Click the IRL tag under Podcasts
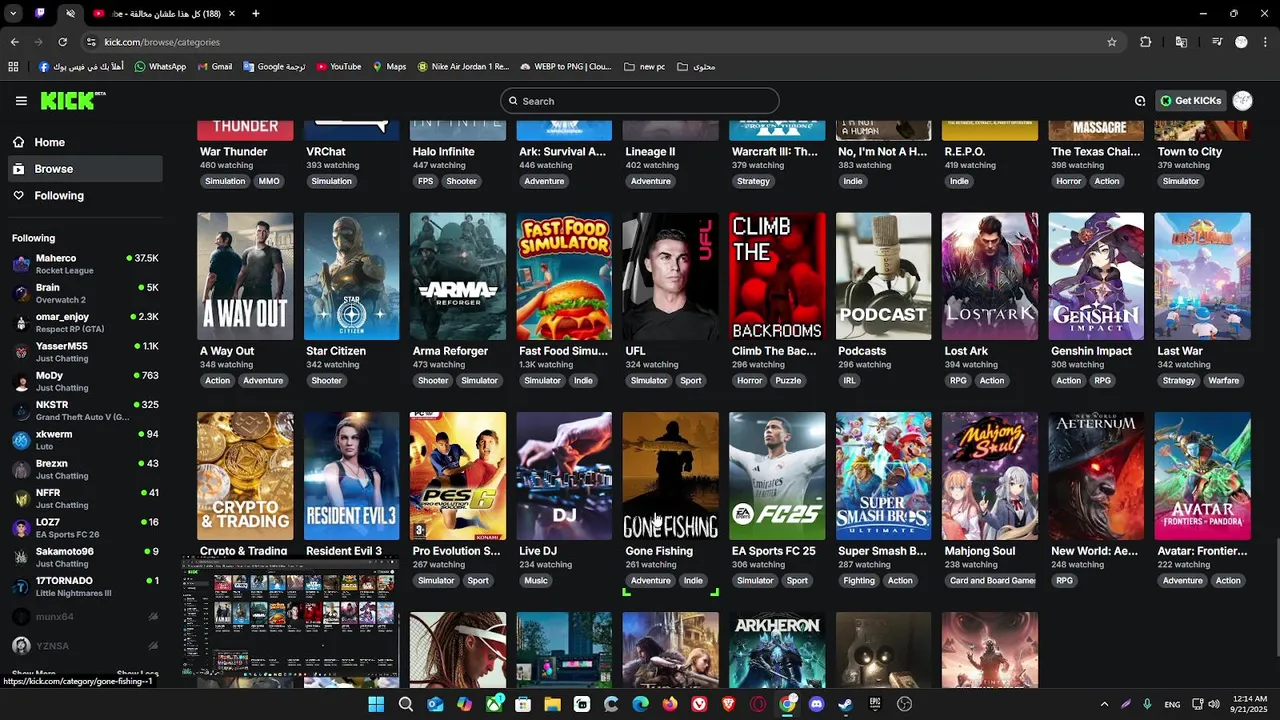1280x720 pixels. click(849, 381)
